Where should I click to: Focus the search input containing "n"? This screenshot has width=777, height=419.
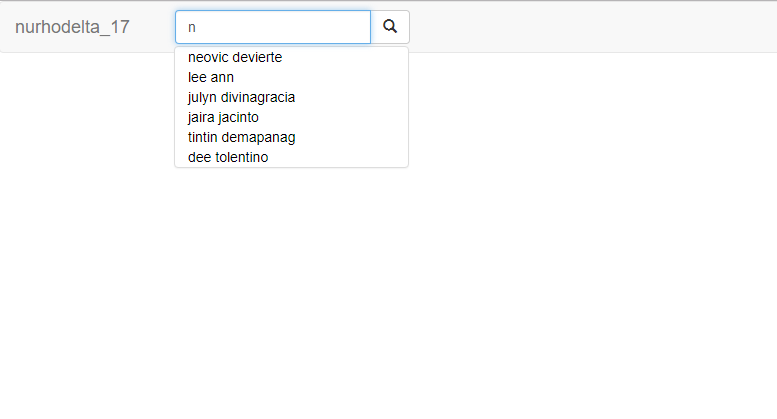[273, 27]
